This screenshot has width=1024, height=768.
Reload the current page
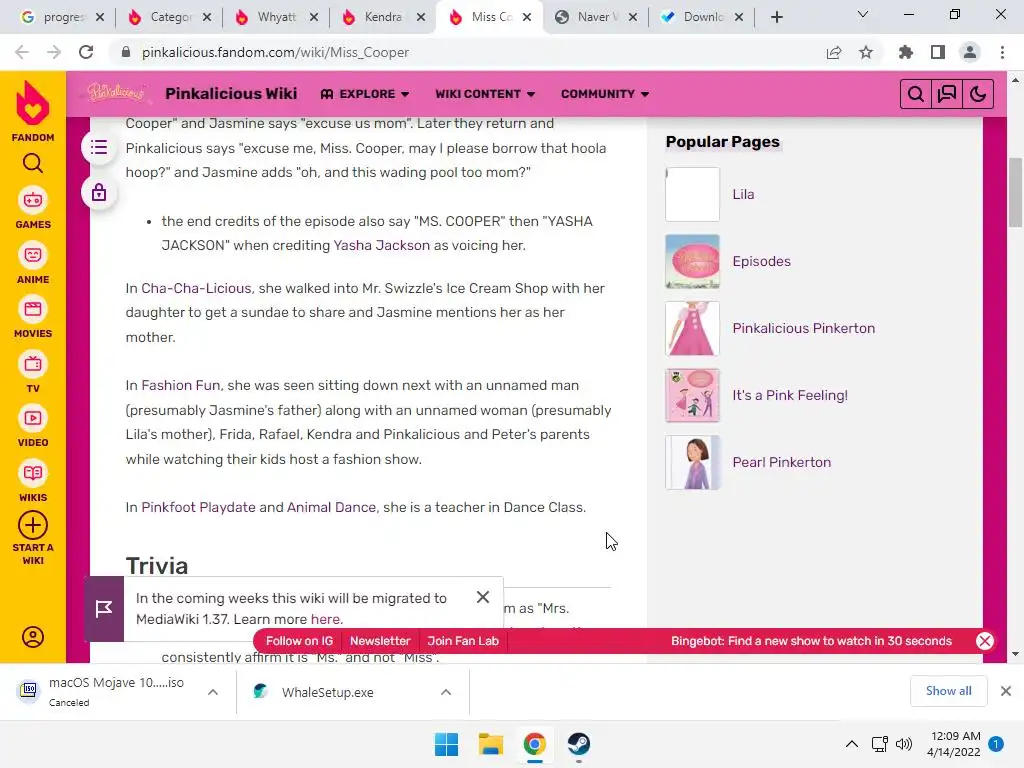coord(86,52)
